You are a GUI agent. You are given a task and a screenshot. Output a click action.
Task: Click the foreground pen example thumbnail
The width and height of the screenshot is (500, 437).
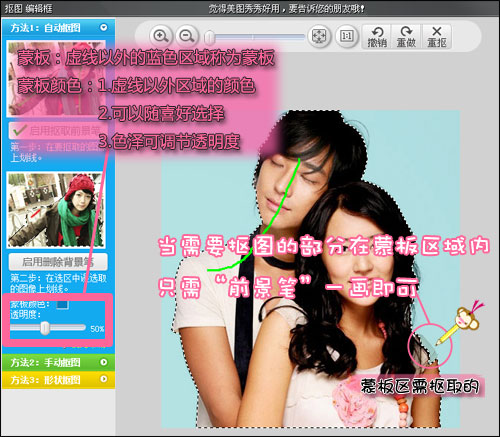coord(56,78)
